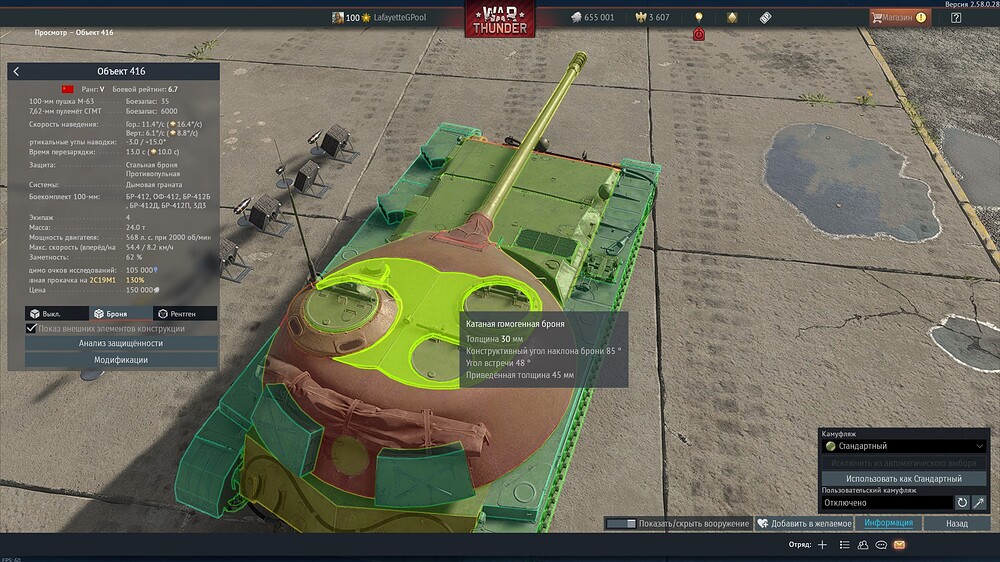Open Анализ защищённости

coord(121,343)
